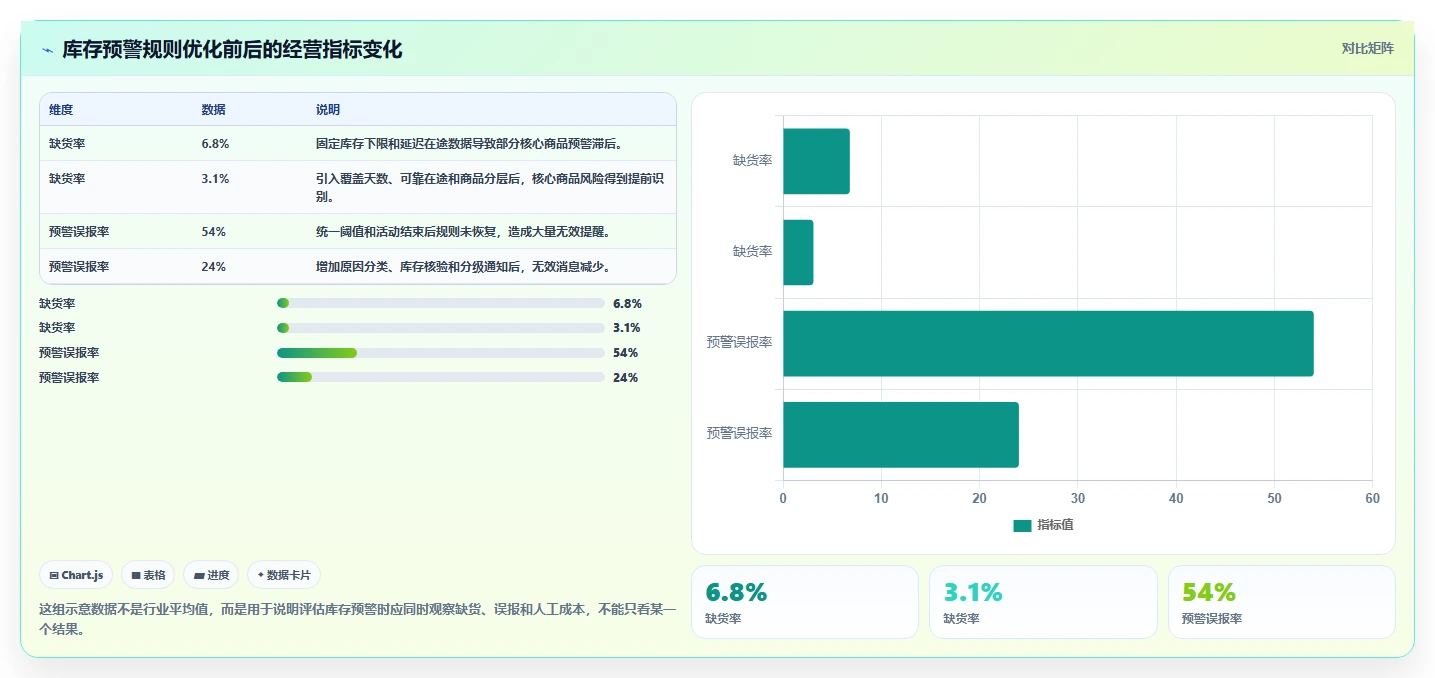Click the footnote beginning 这组示意数据不是行业平均值
This screenshot has height=678, width=1435.
358,619
